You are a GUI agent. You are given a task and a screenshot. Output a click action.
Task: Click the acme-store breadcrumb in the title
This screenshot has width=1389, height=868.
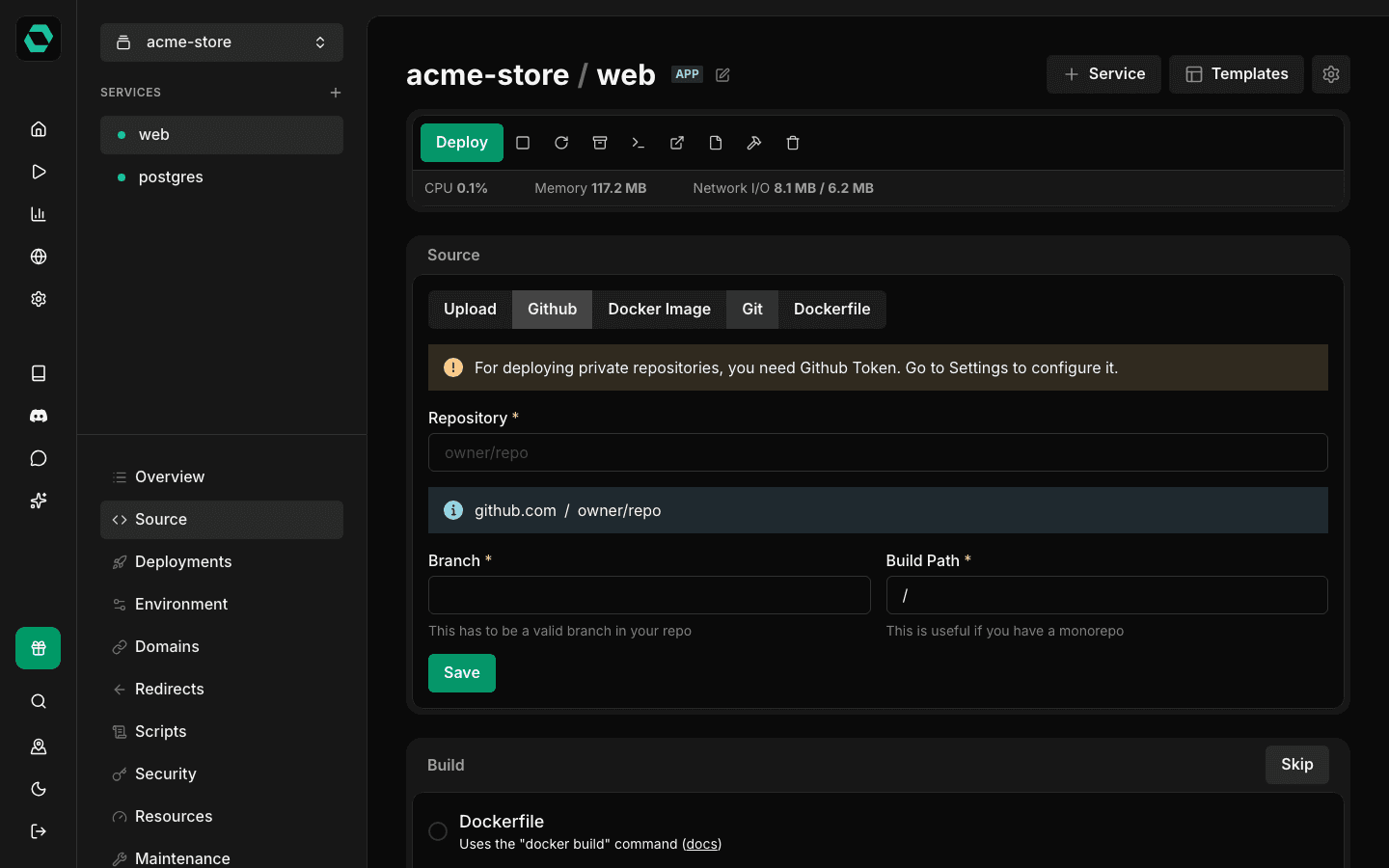click(x=487, y=75)
